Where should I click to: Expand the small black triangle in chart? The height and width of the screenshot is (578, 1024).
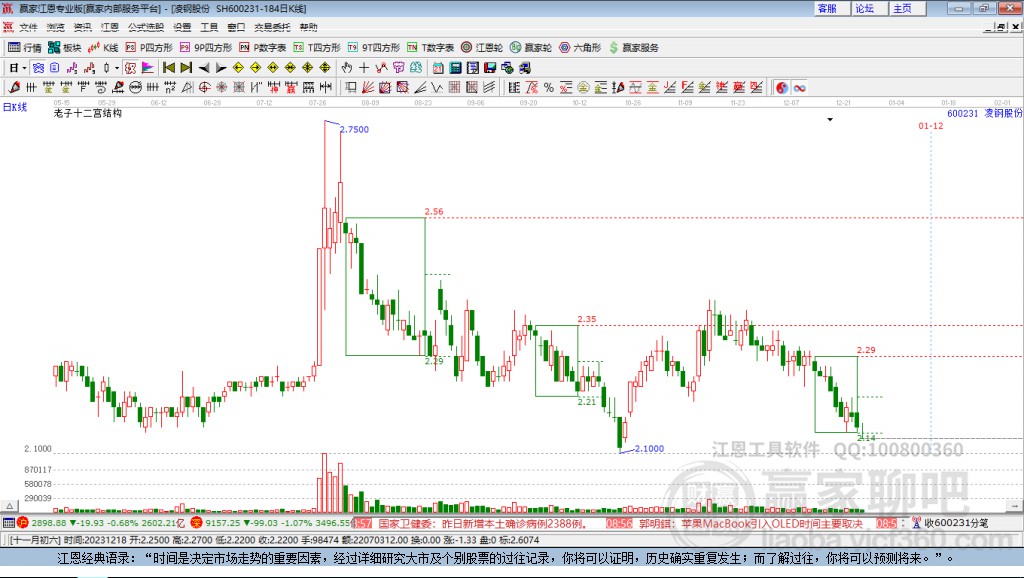click(830, 120)
